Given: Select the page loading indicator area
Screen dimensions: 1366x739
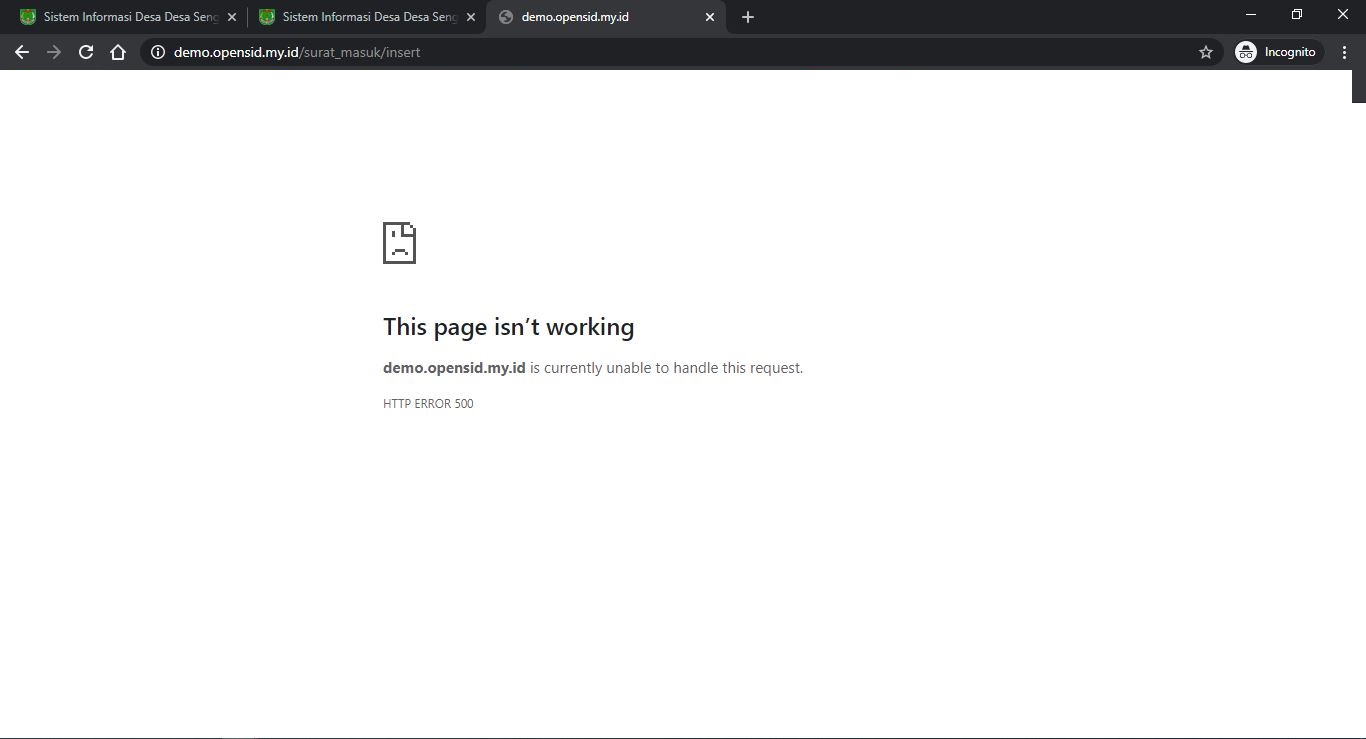Looking at the screenshot, I should click(x=1357, y=88).
